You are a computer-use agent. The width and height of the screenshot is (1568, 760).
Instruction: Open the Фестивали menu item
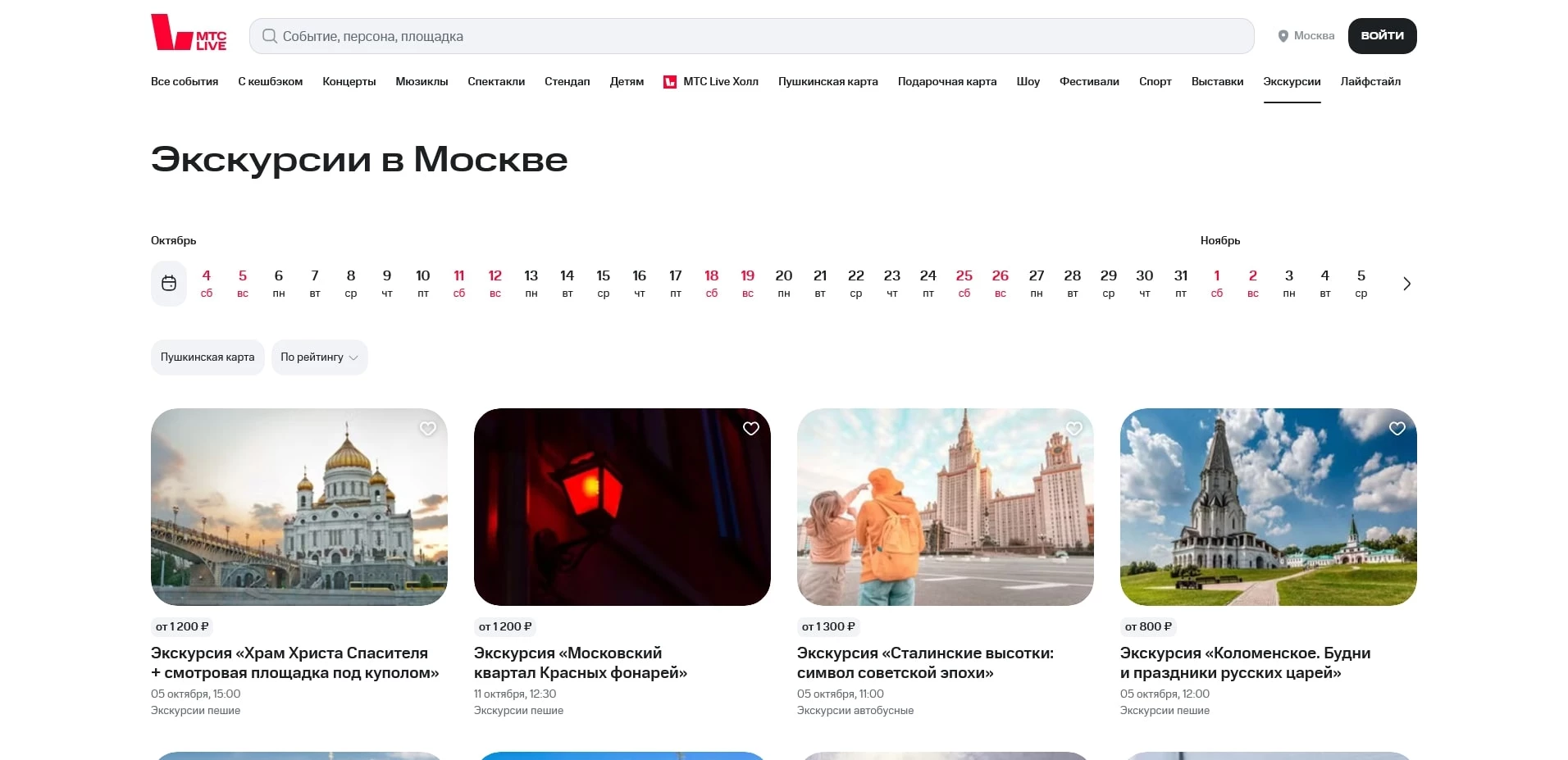point(1088,82)
